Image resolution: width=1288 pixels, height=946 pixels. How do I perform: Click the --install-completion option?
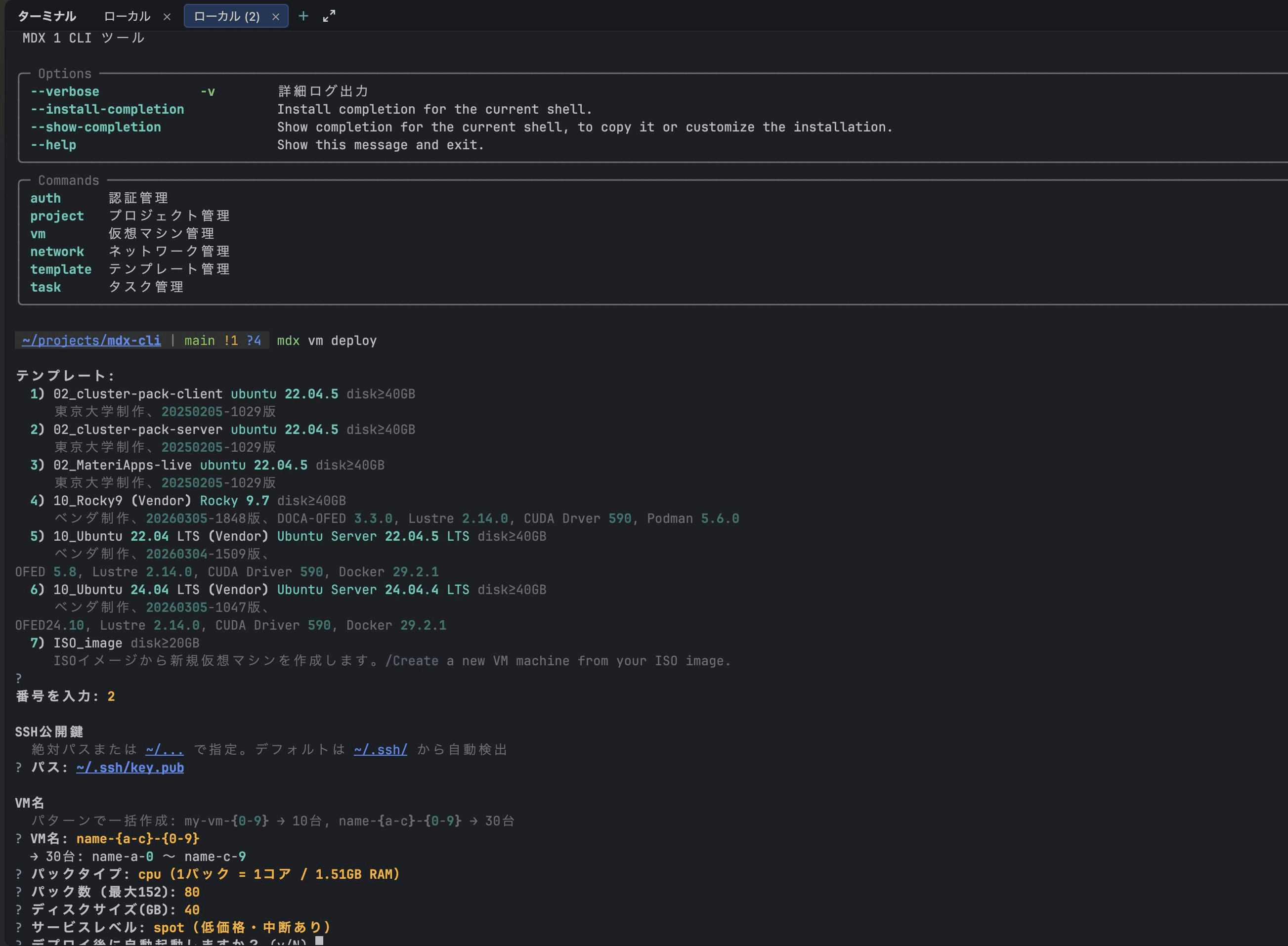pyautogui.click(x=107, y=109)
